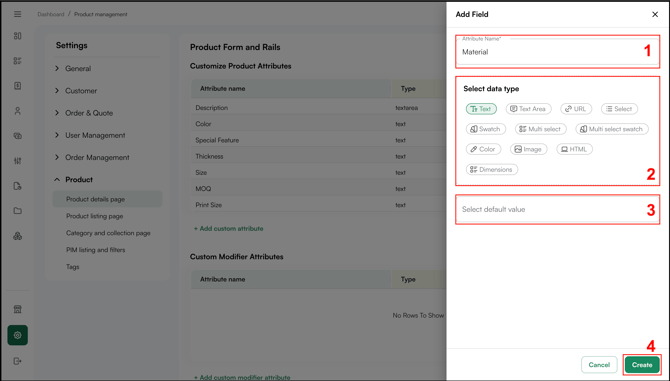The image size is (670, 381).
Task: Open the storefront icon in the sidebar
Action: [x=18, y=309]
